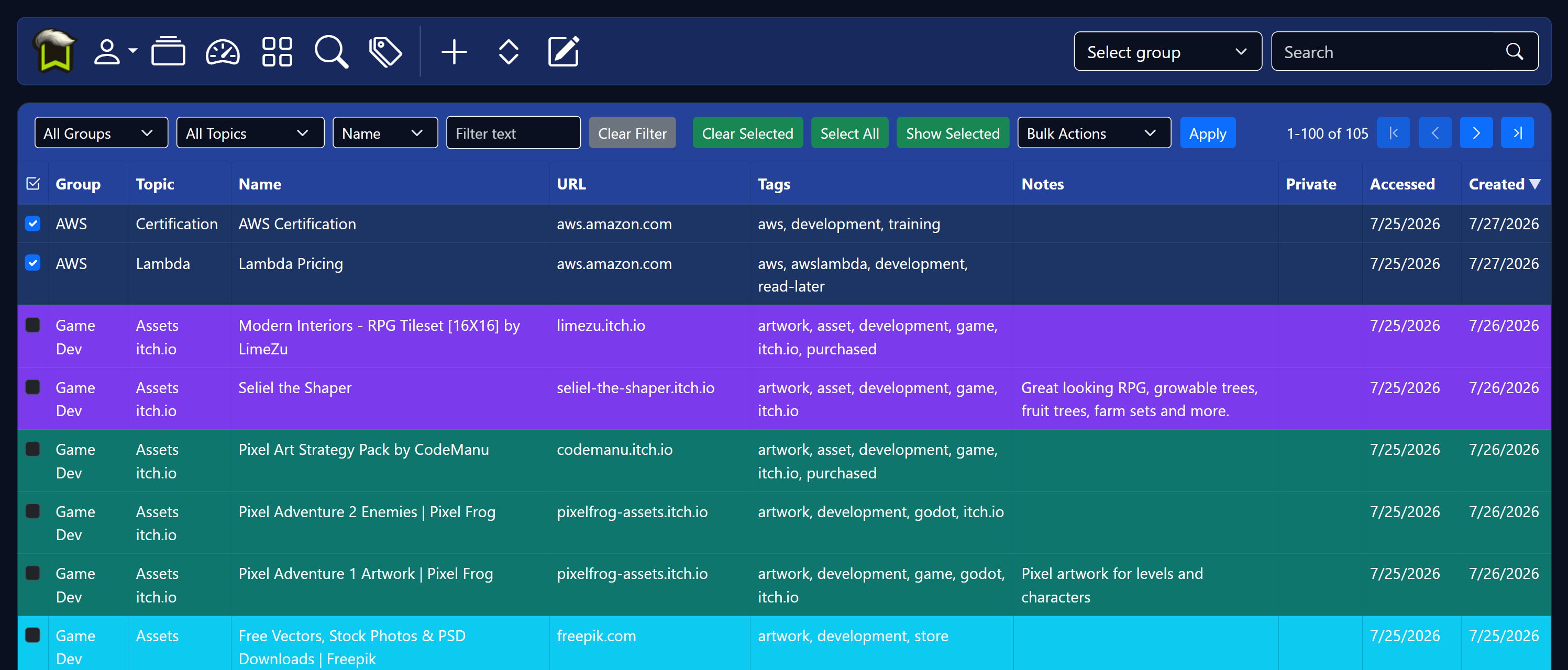Check the Pixel Adventure 2 Enemies checkbox
The width and height of the screenshot is (1568, 670).
click(x=33, y=511)
